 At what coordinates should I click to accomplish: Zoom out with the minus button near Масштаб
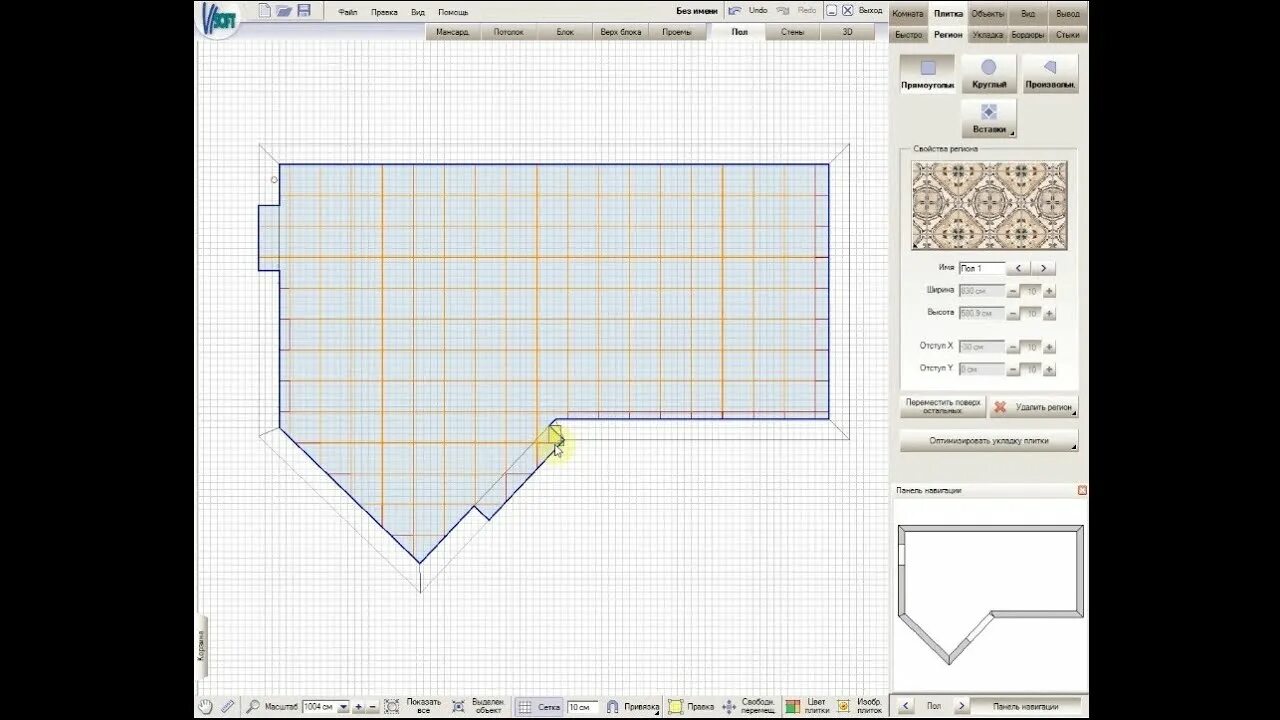coord(373,707)
